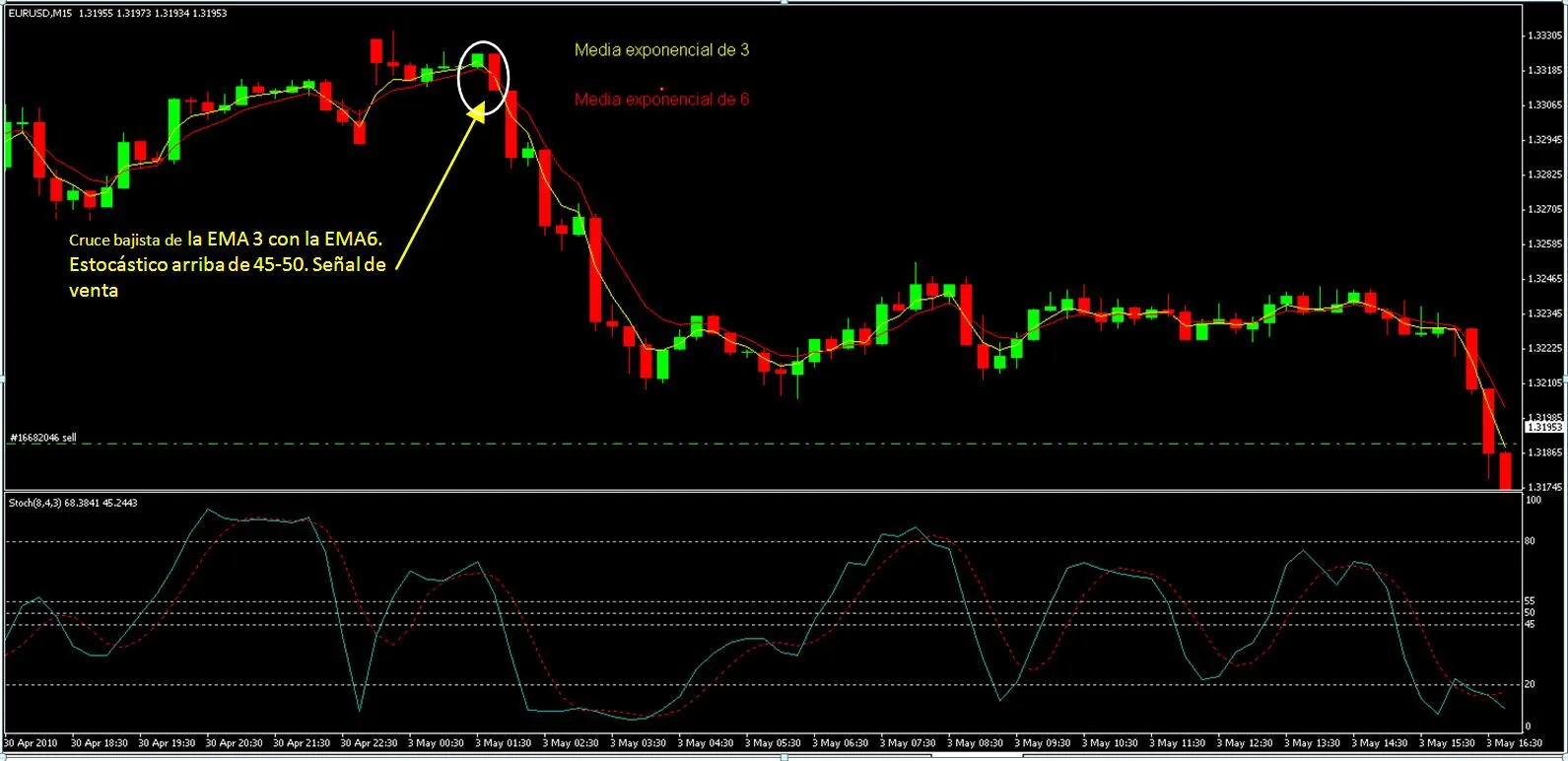The height and width of the screenshot is (761, 1568).
Task: Click stochastic scale level 45
Action: point(1530,624)
